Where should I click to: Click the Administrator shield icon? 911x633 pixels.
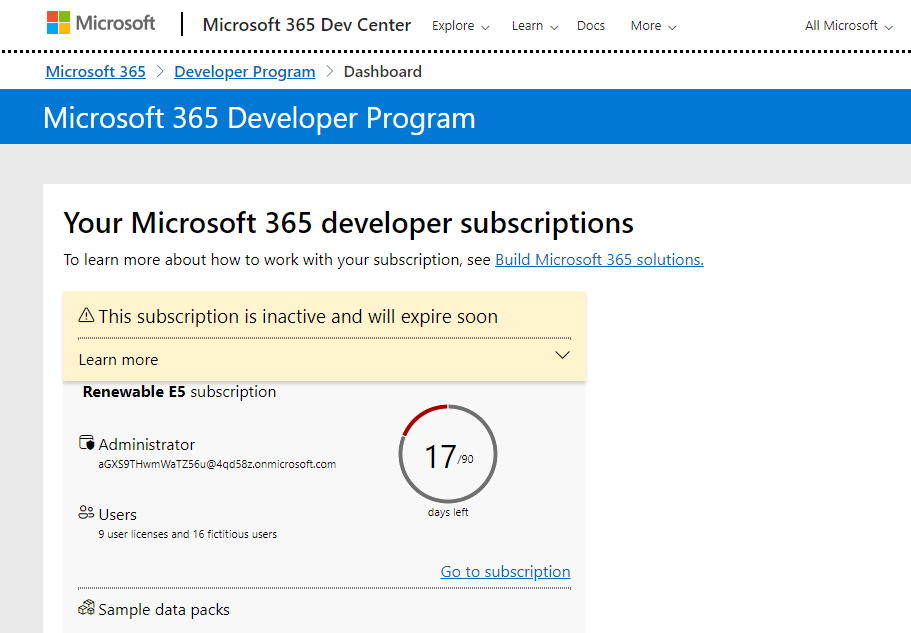87,443
